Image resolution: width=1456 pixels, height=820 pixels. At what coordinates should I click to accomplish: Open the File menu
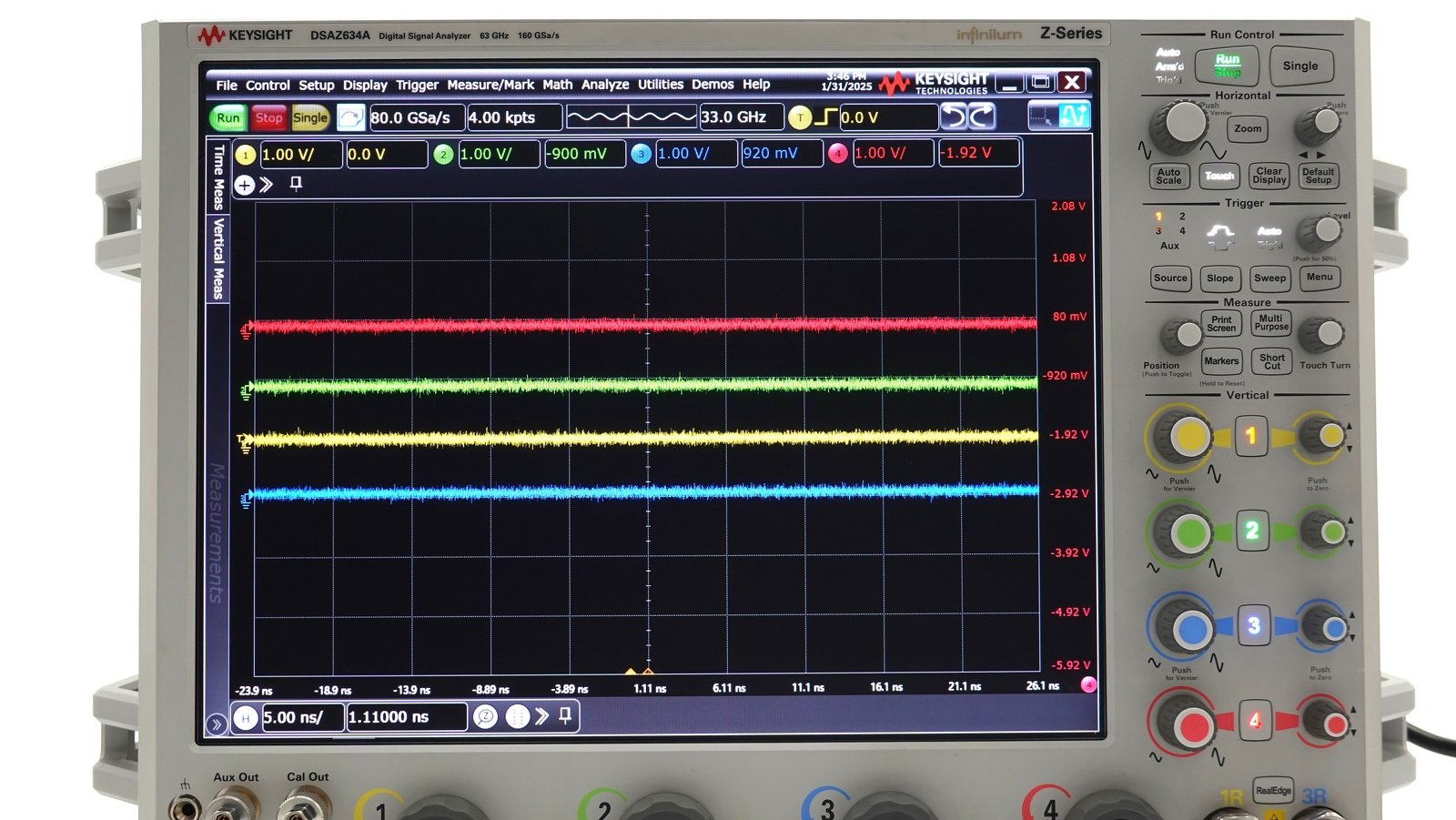[227, 85]
